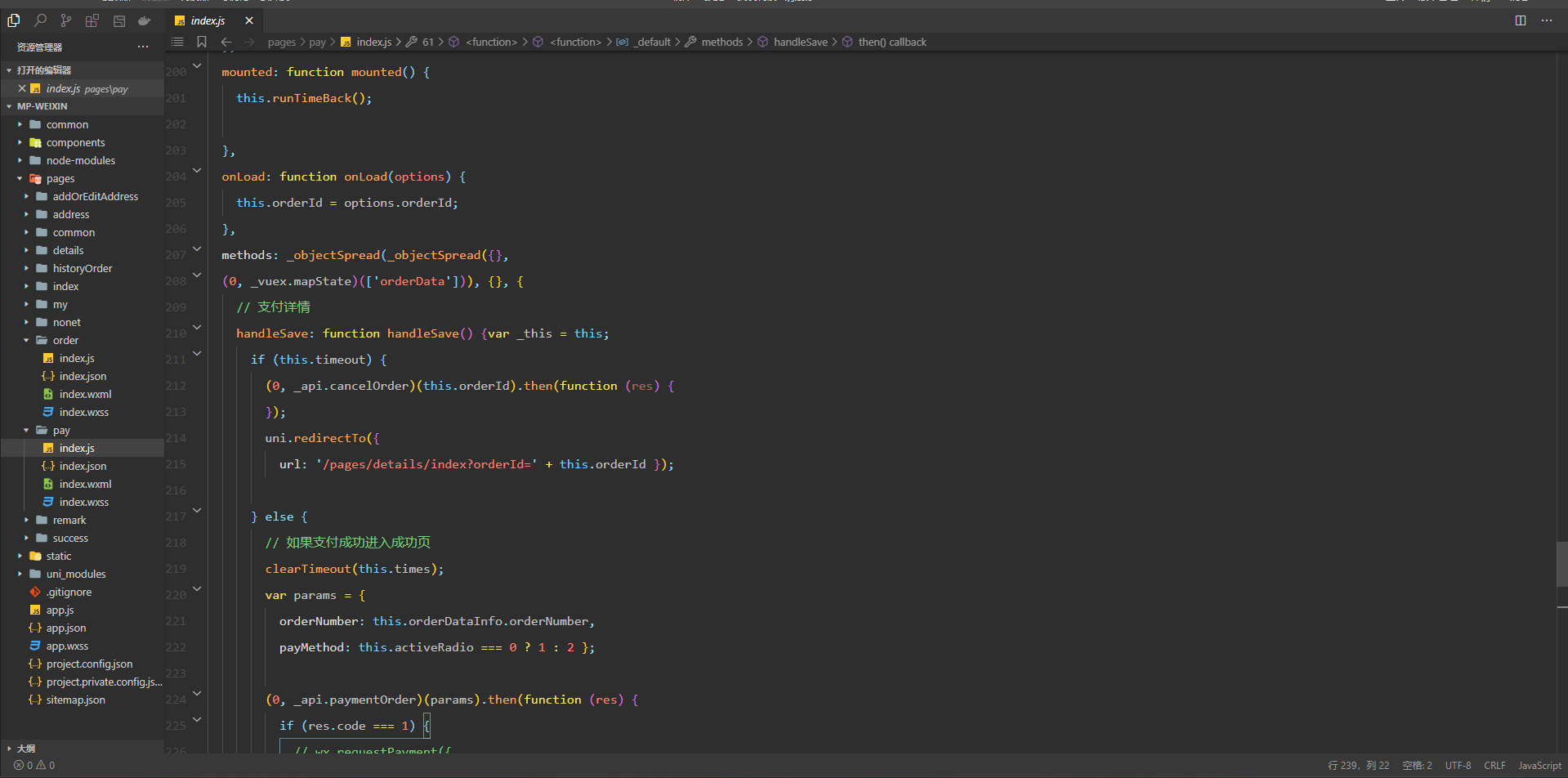Fold the mounted function at line 200
This screenshot has height=778, width=1568.
point(197,65)
